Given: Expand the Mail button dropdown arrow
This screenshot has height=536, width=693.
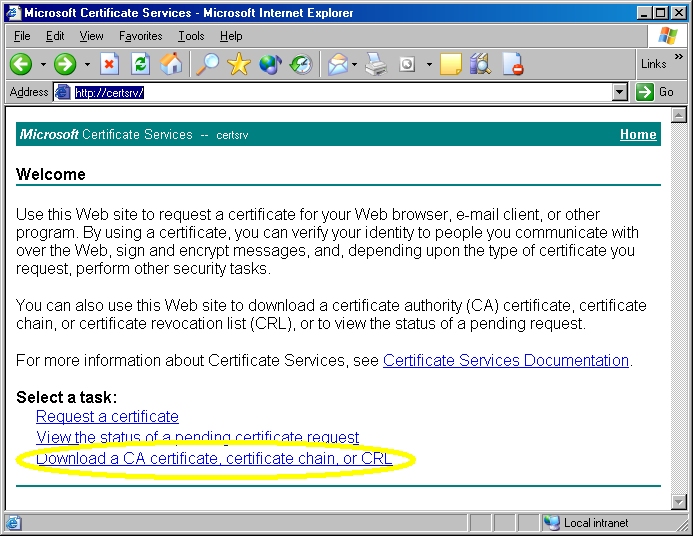Looking at the screenshot, I should coord(354,65).
